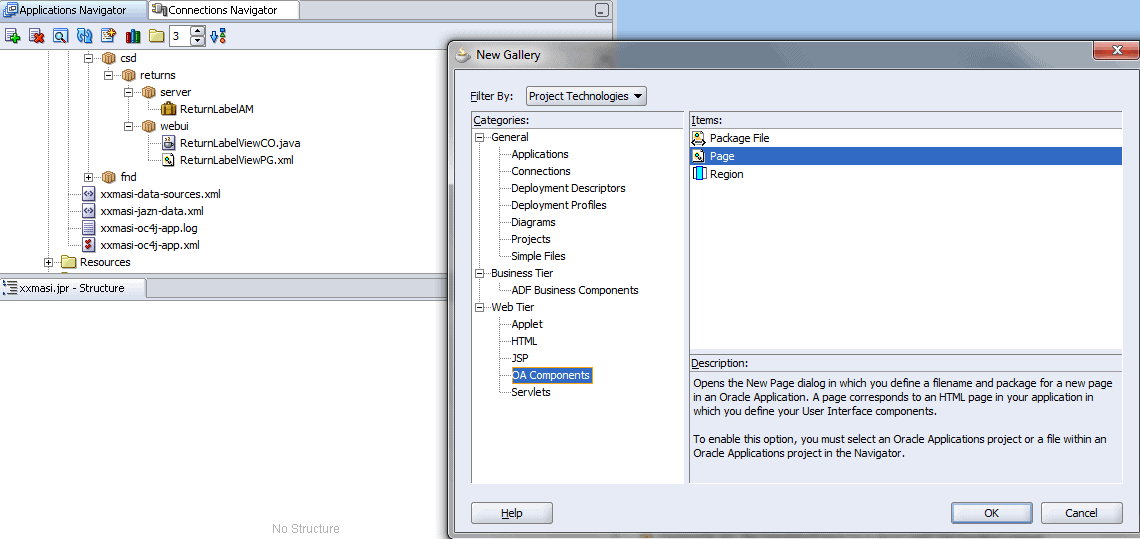Click the books library toolbar icon
The image size is (1140, 539).
click(x=132, y=36)
